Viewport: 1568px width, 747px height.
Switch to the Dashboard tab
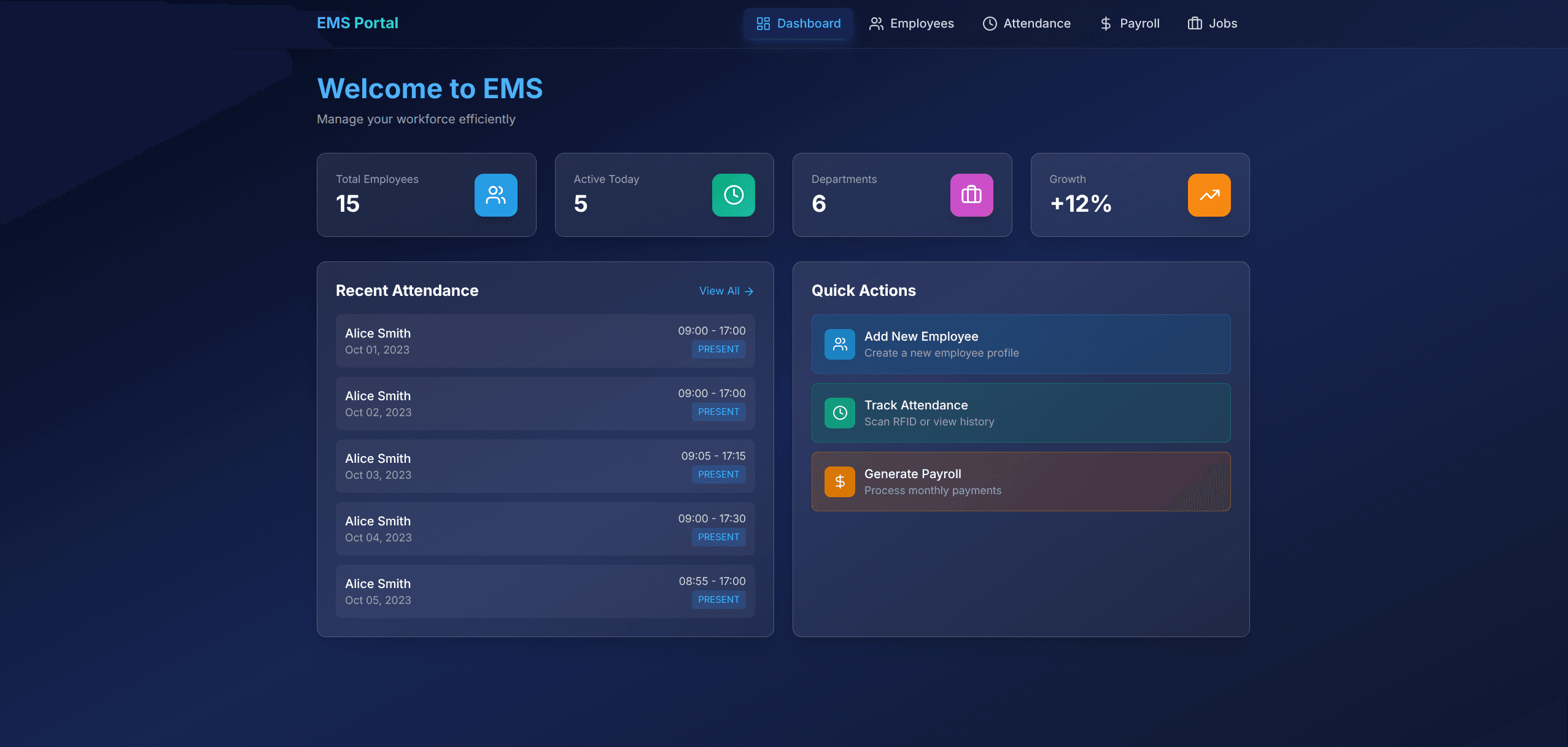pyautogui.click(x=798, y=23)
